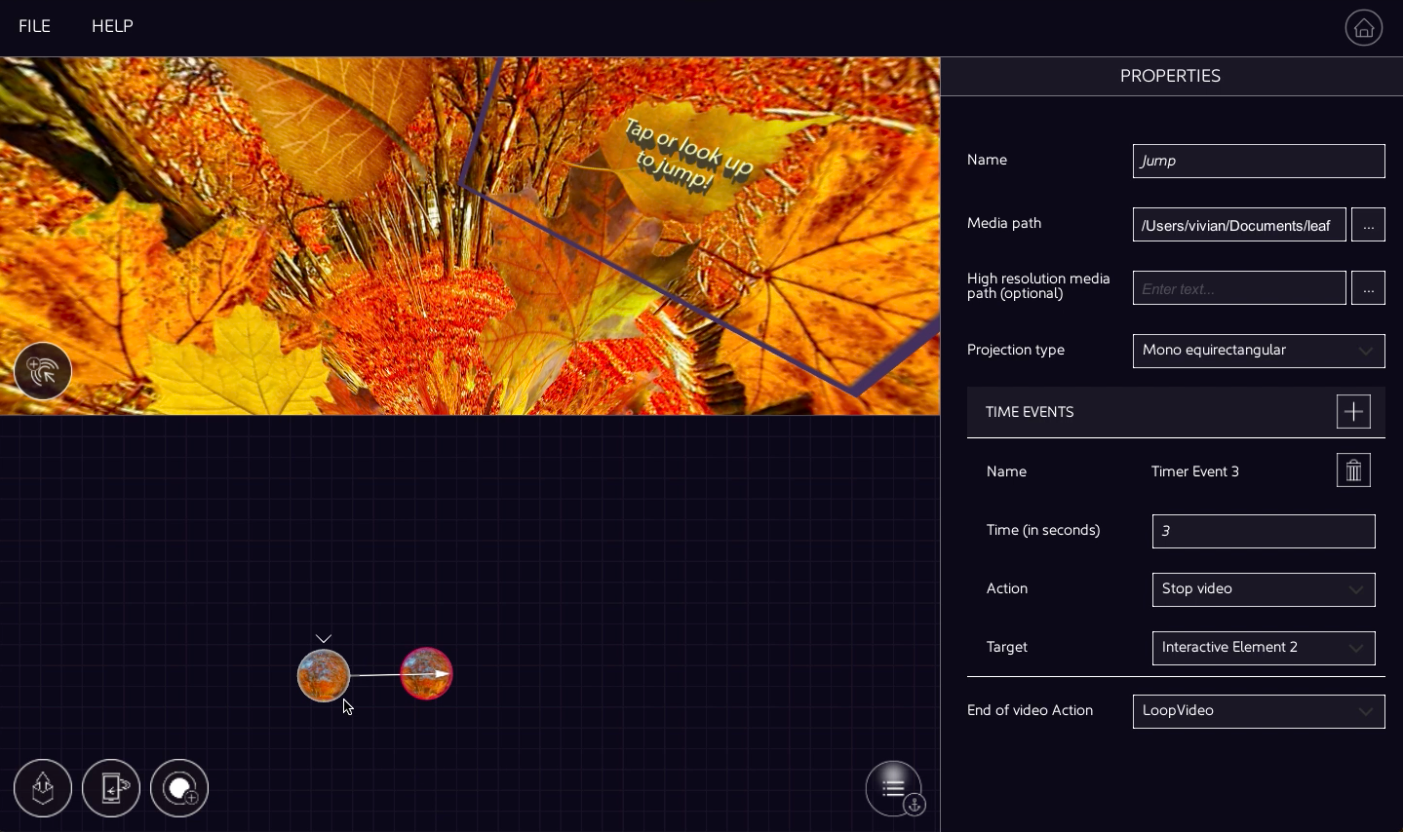The image size is (1403, 832).
Task: Delete Timer Event 3 using the trash icon
Action: pos(1354,470)
